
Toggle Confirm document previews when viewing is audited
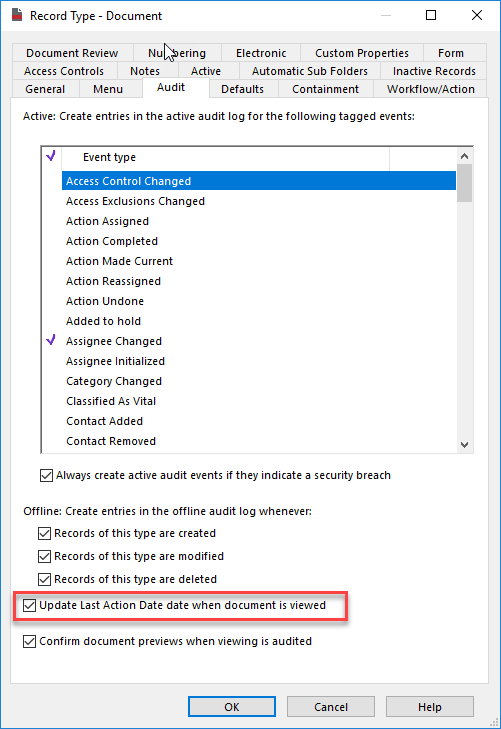click(x=29, y=642)
